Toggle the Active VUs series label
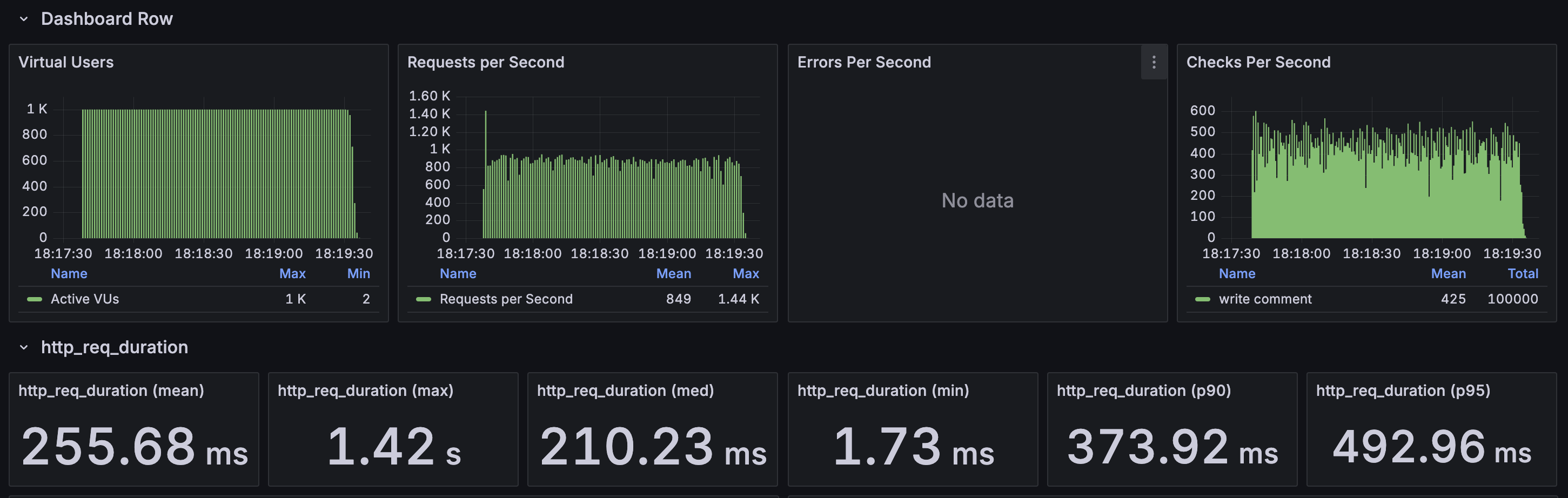The height and width of the screenshot is (498, 1568). pos(85,300)
